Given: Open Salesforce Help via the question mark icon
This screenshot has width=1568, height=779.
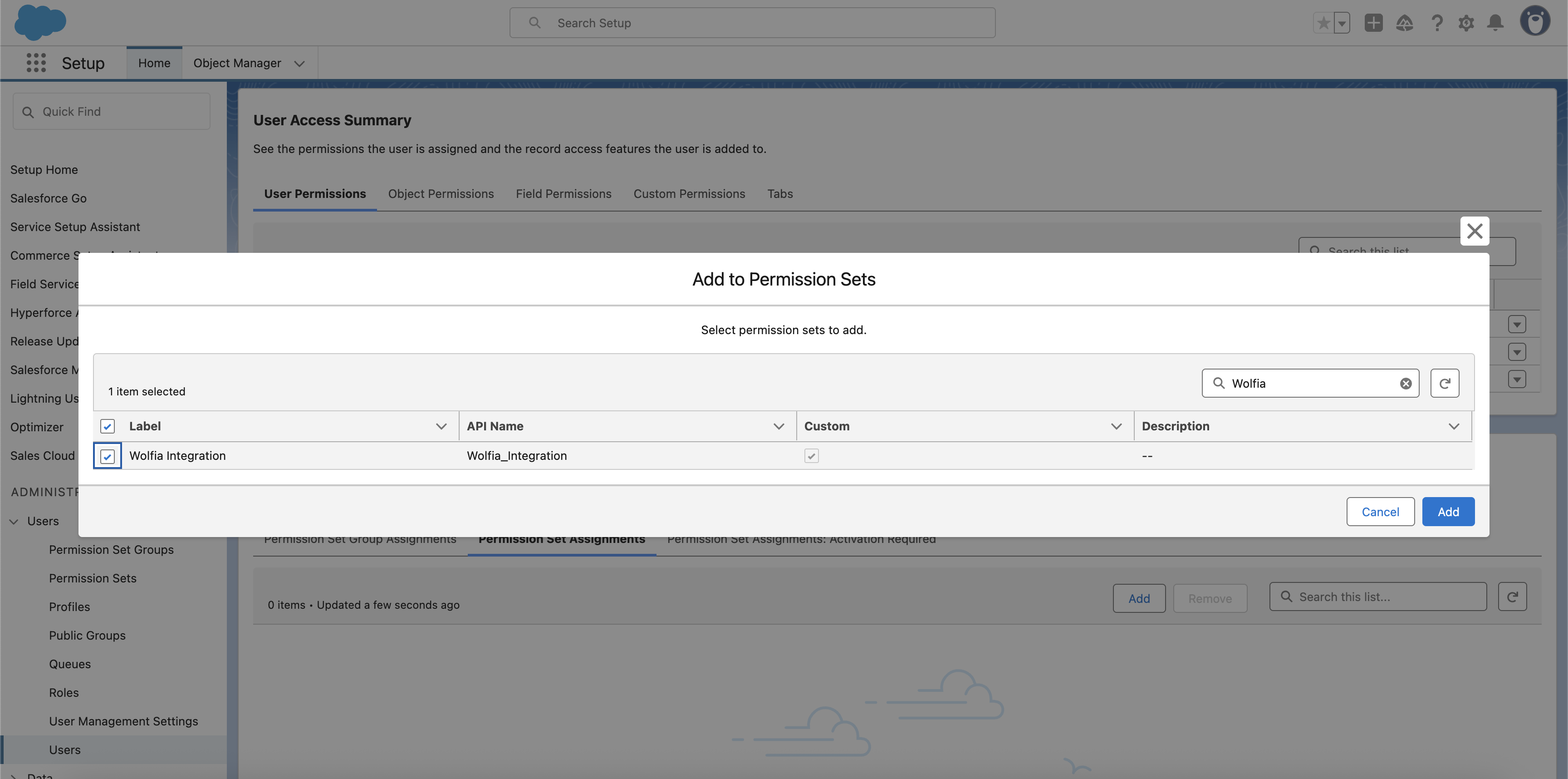Looking at the screenshot, I should pos(1437,23).
